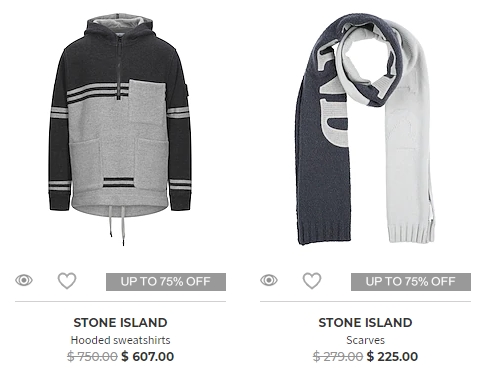Click the sweatshirt's drawstring at the hem
This screenshot has width=492, height=368.
(117, 225)
